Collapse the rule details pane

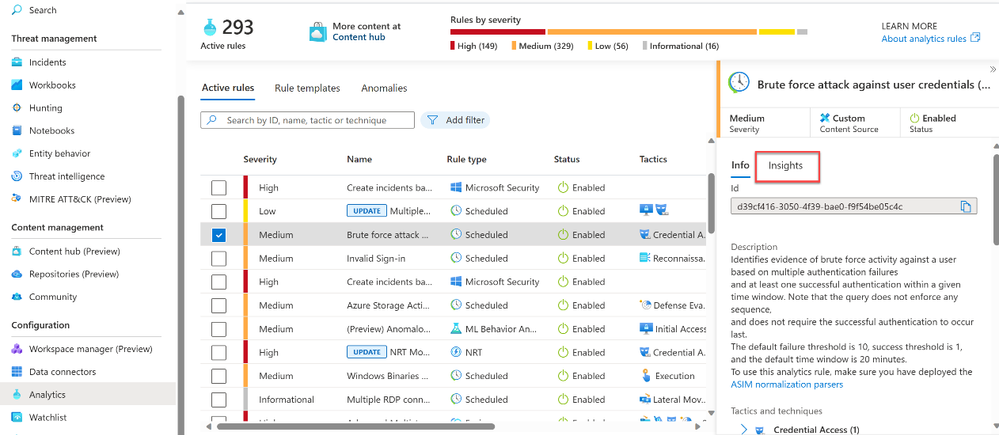pos(993,69)
